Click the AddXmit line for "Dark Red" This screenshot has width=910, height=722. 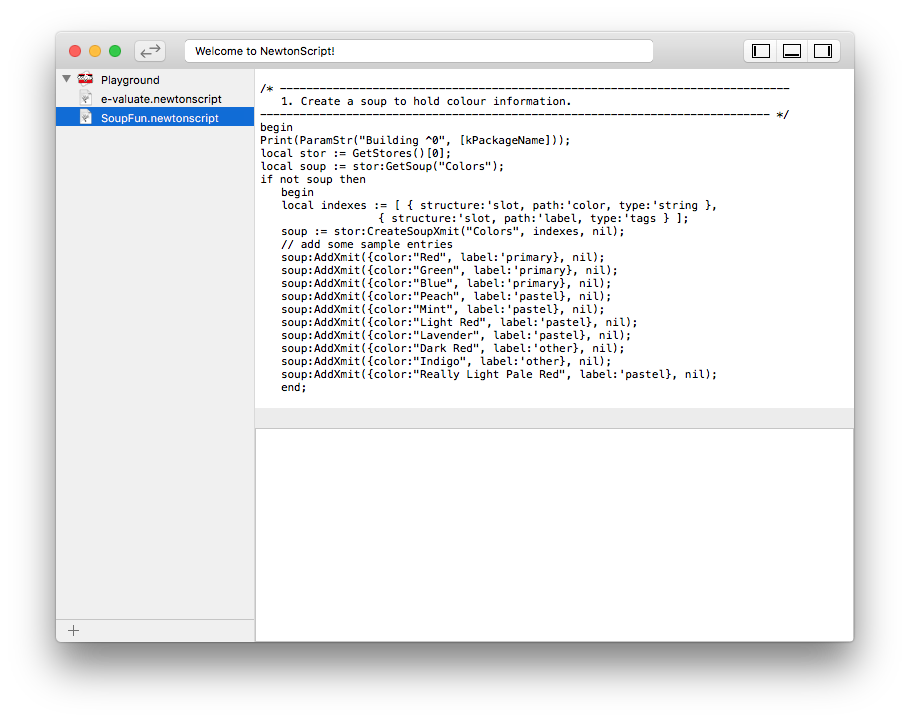(453, 348)
